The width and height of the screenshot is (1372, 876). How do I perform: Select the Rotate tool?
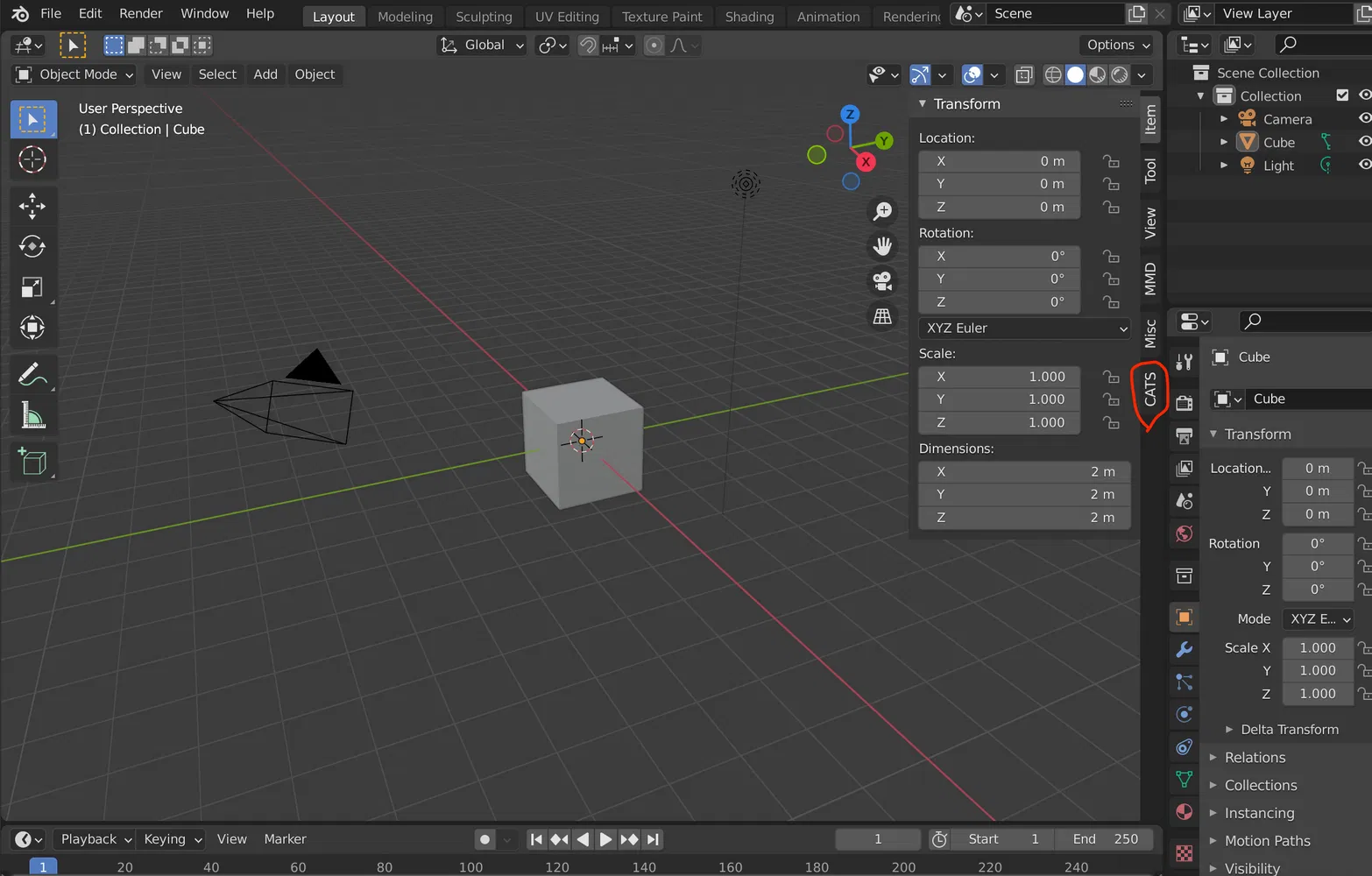point(32,247)
